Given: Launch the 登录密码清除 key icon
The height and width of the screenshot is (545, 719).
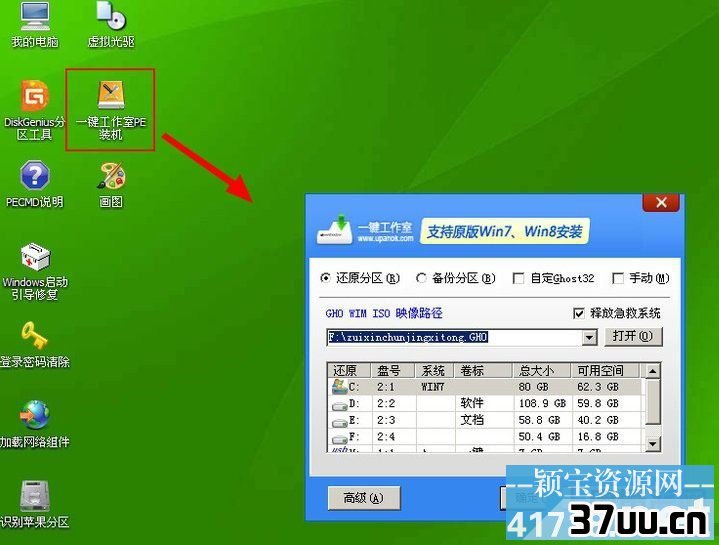Looking at the screenshot, I should [35, 345].
